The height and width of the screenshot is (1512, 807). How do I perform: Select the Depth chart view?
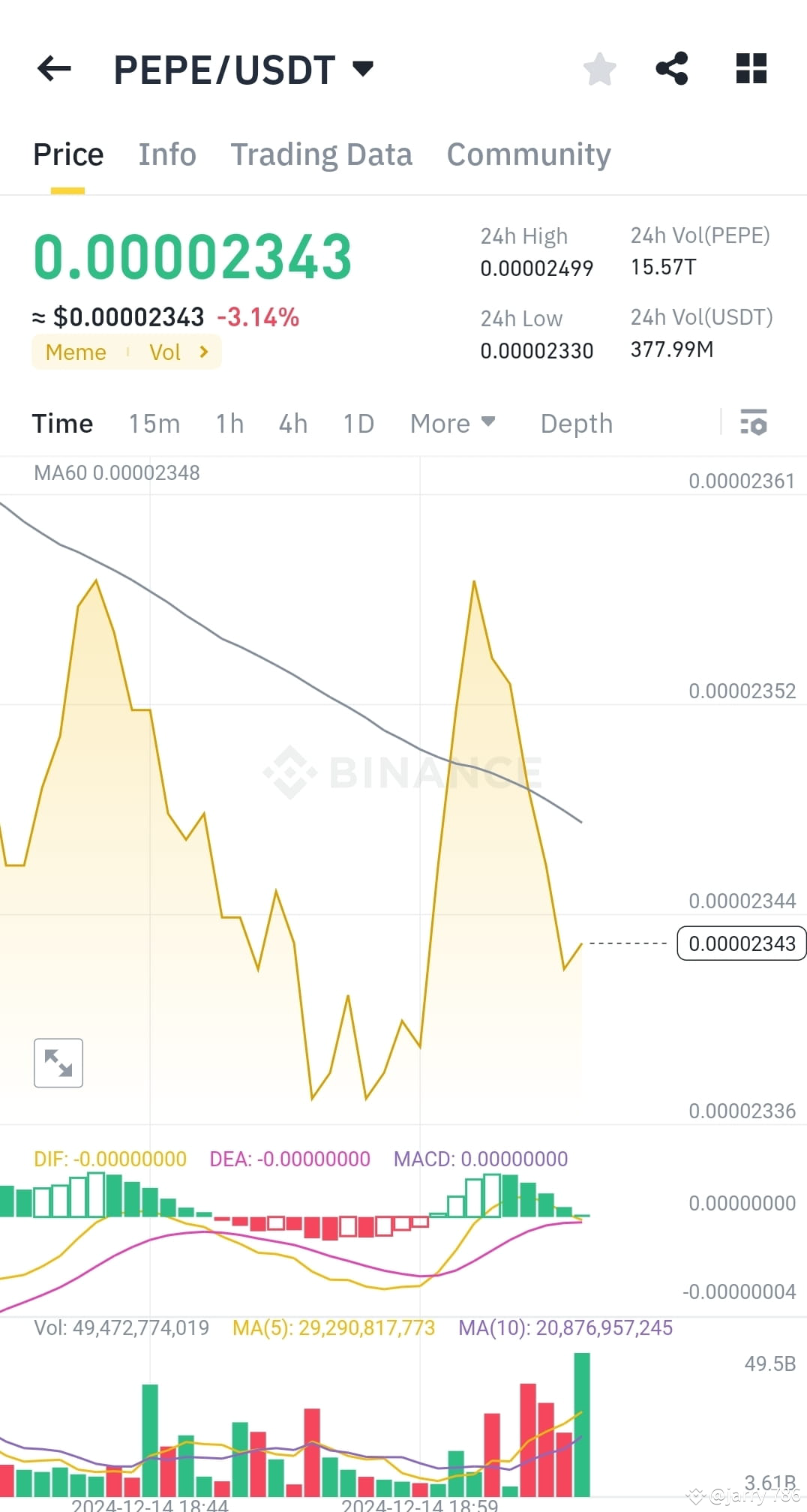click(576, 423)
